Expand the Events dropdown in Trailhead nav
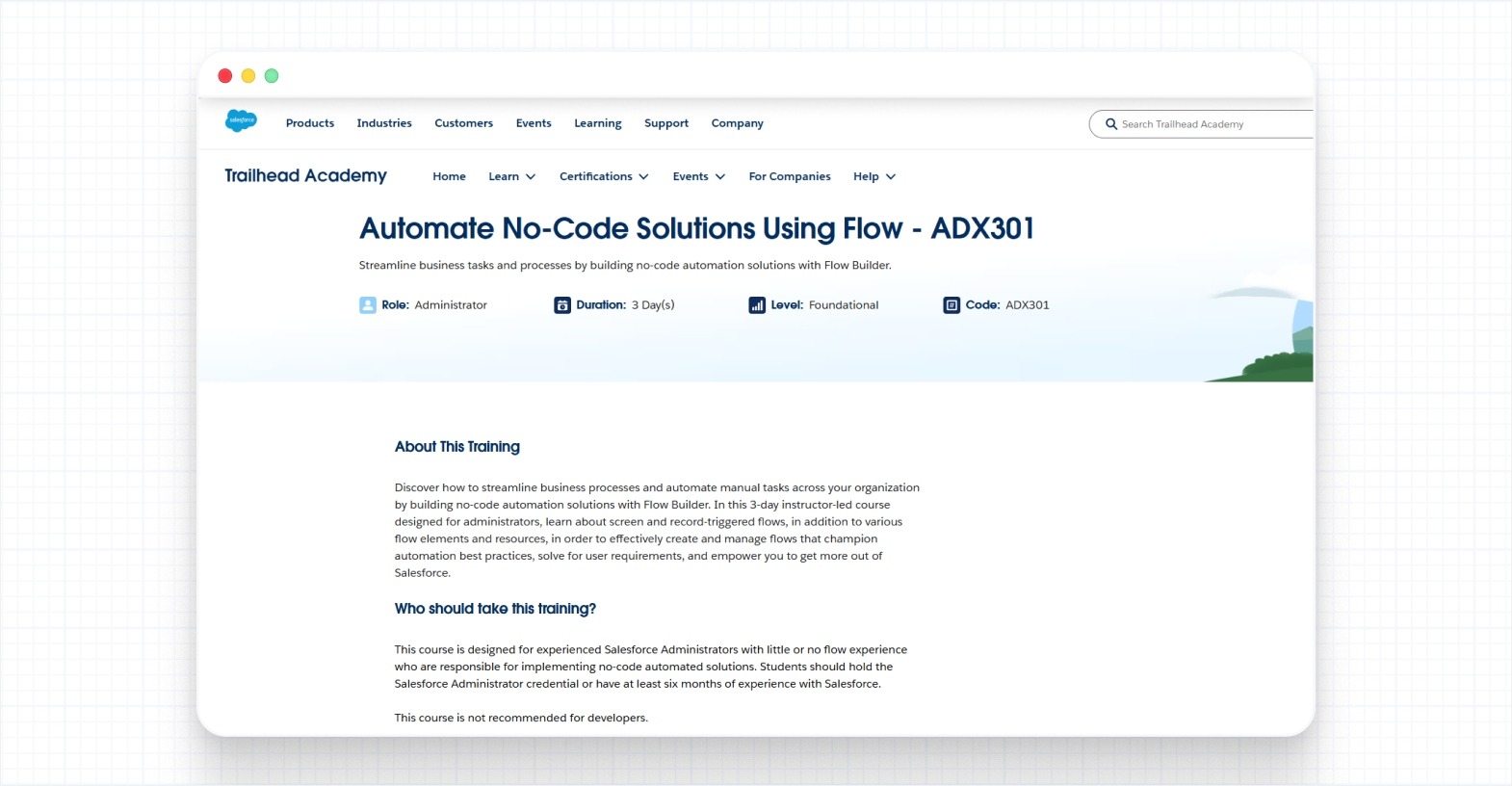Screen dimensions: 1512x786 [699, 177]
